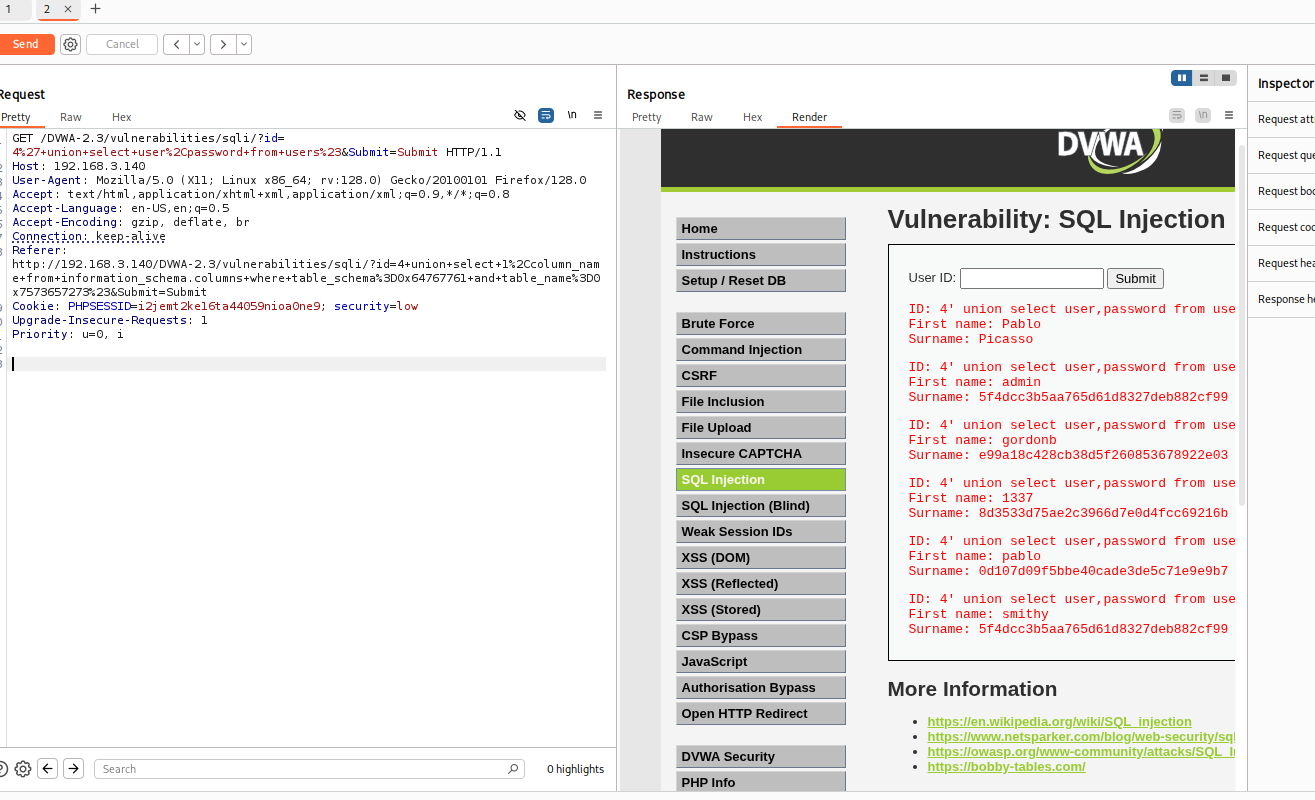Open Brute Force vulnerability page
1315x800 pixels.
coord(761,323)
